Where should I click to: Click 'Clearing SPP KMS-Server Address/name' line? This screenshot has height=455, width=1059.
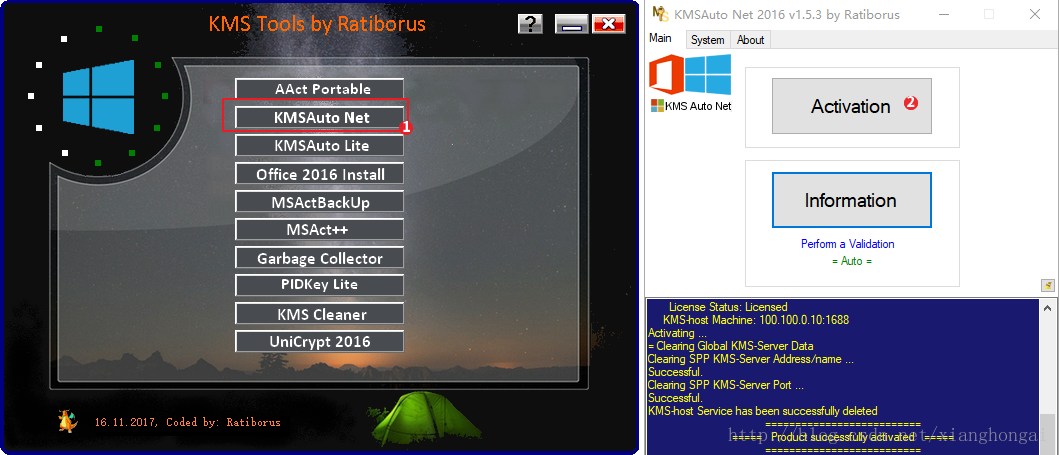click(750, 359)
